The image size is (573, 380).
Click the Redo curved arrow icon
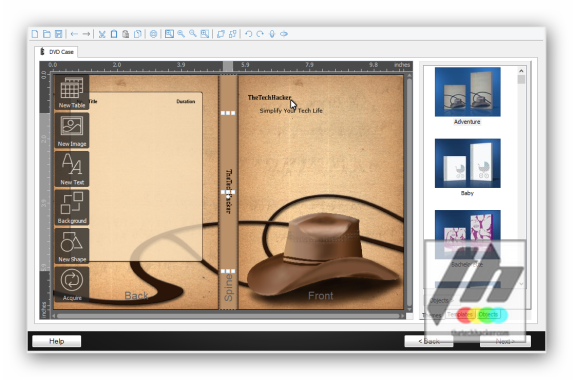point(260,34)
